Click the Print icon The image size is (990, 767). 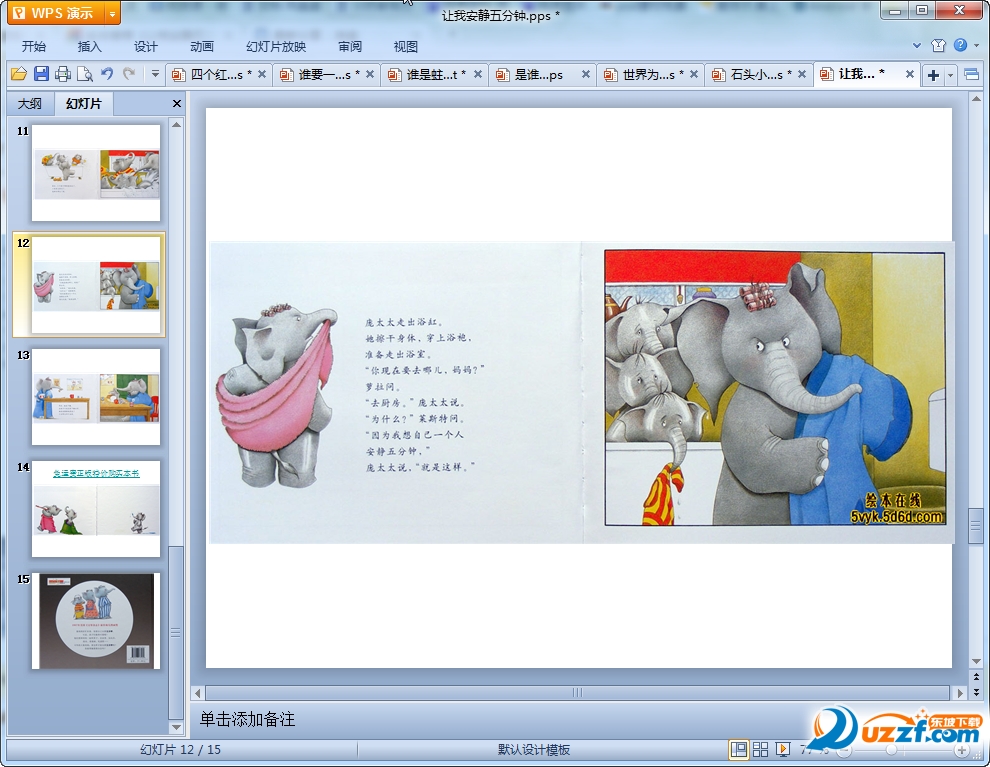pyautogui.click(x=63, y=74)
